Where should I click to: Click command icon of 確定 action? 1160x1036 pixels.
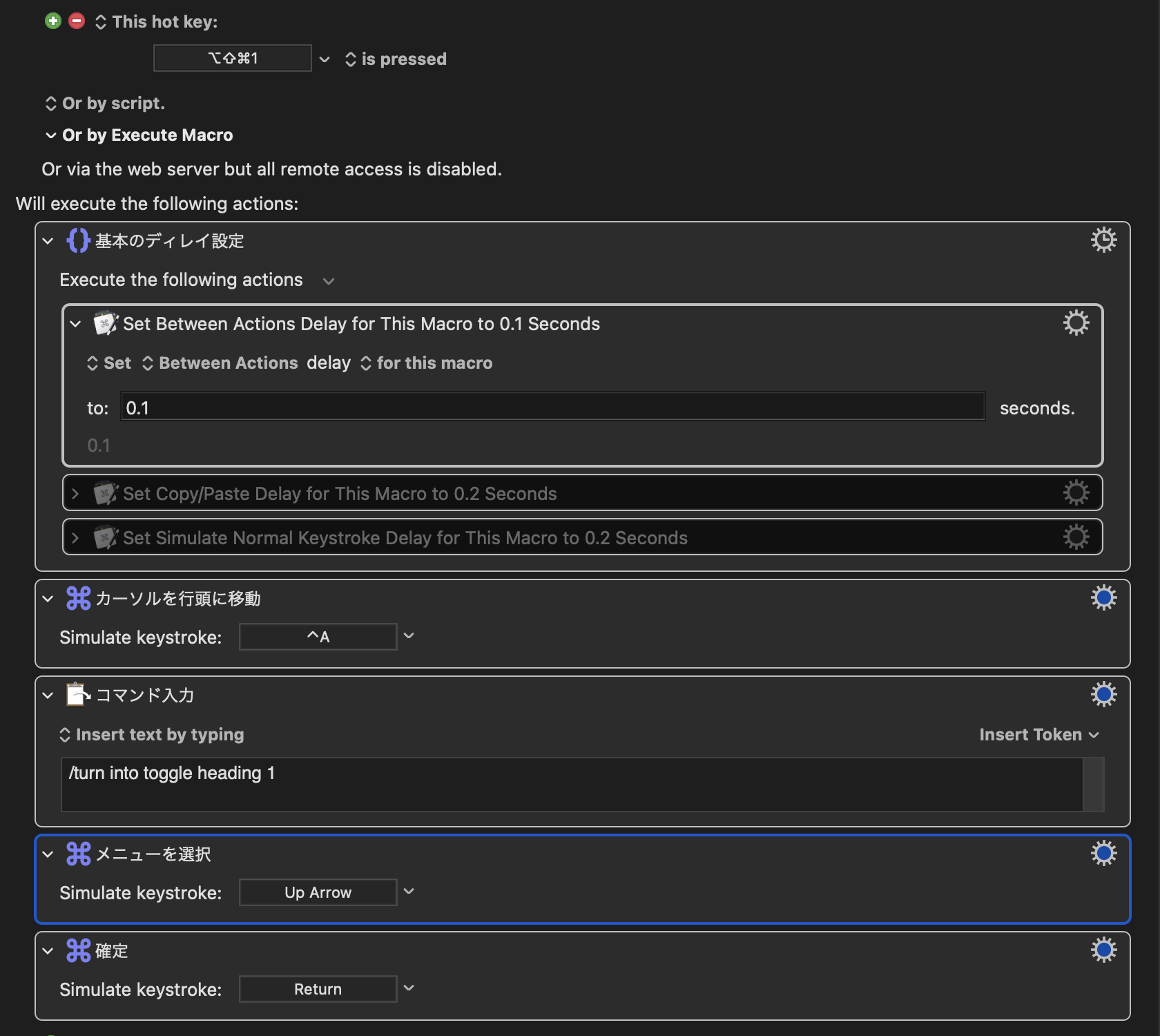pyautogui.click(x=78, y=950)
